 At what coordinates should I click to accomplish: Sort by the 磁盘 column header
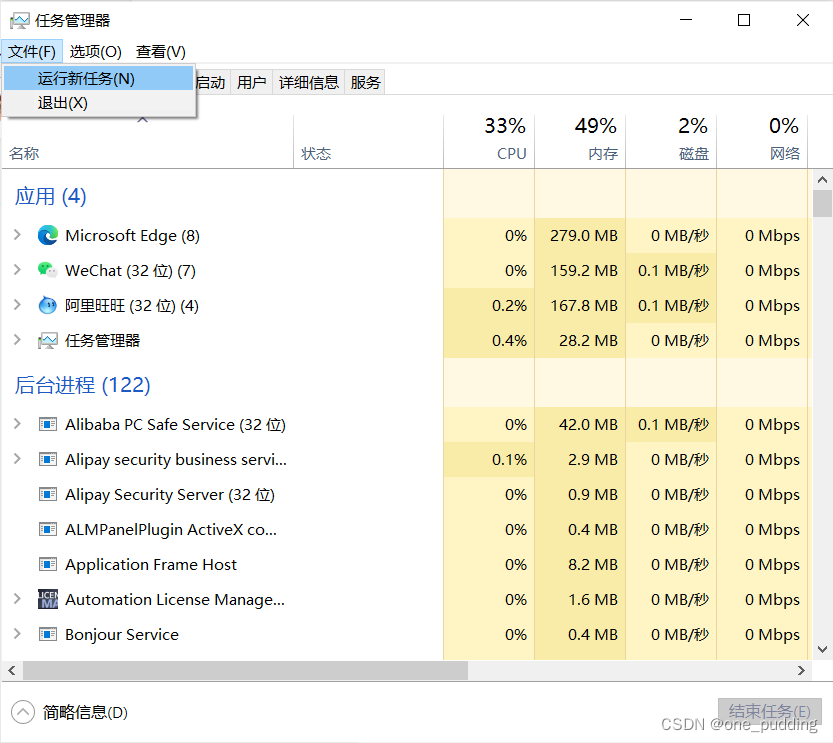671,140
